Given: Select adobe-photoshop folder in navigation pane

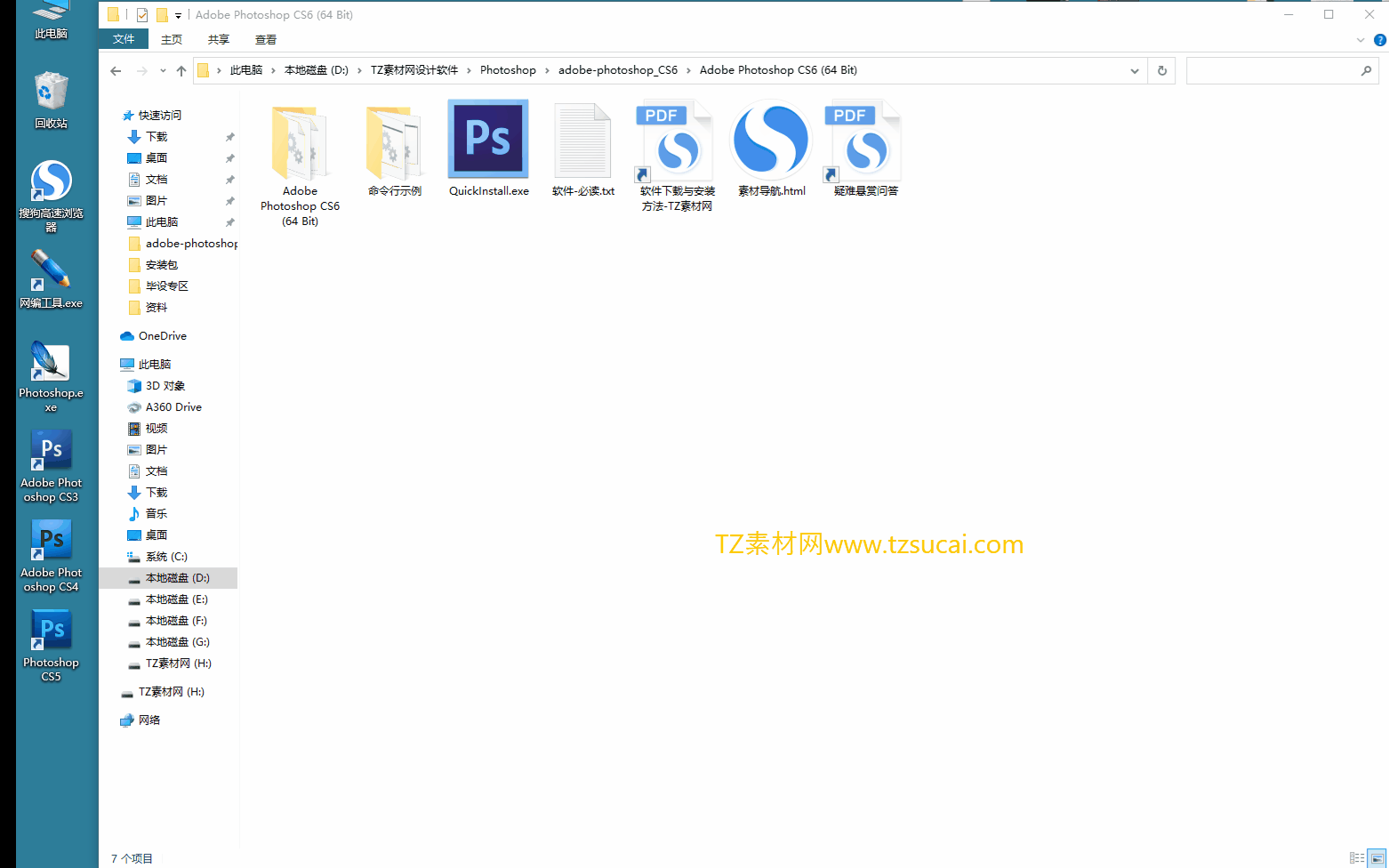Looking at the screenshot, I should 191,244.
